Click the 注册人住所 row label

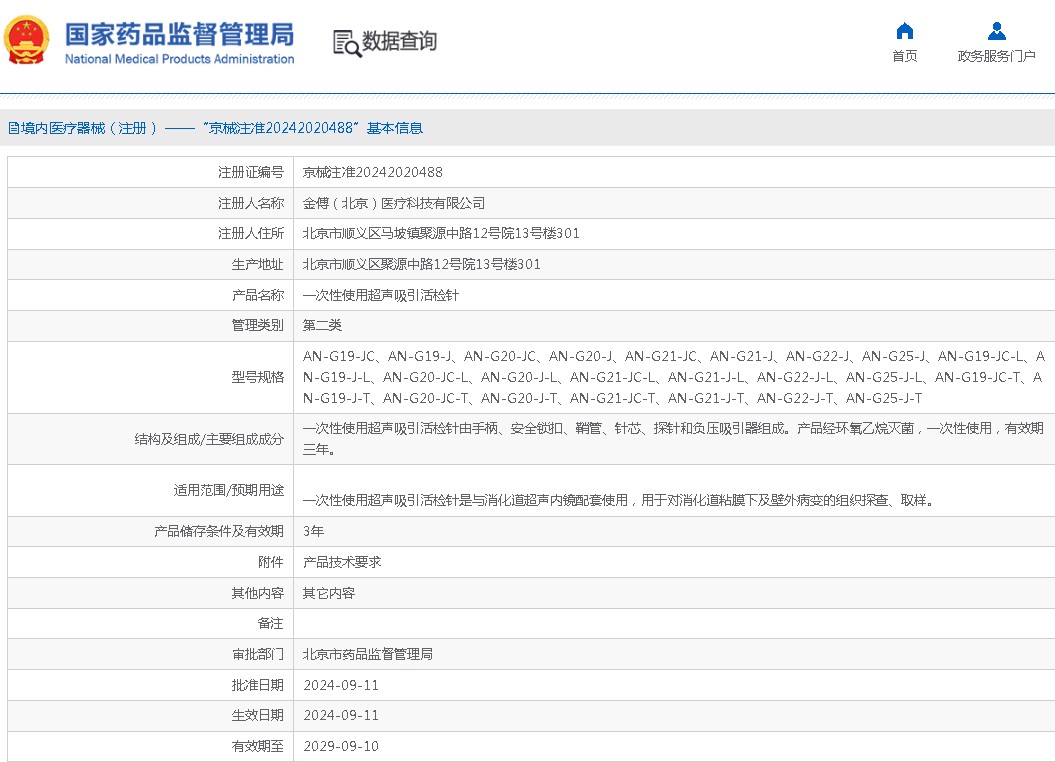[251, 233]
